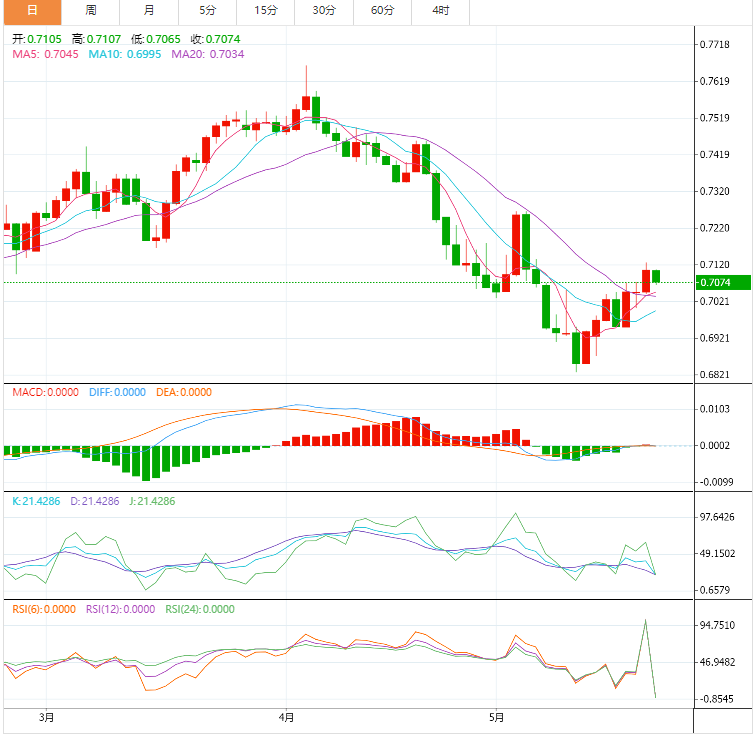Click the RSI(24):0.0000 label

point(200,610)
